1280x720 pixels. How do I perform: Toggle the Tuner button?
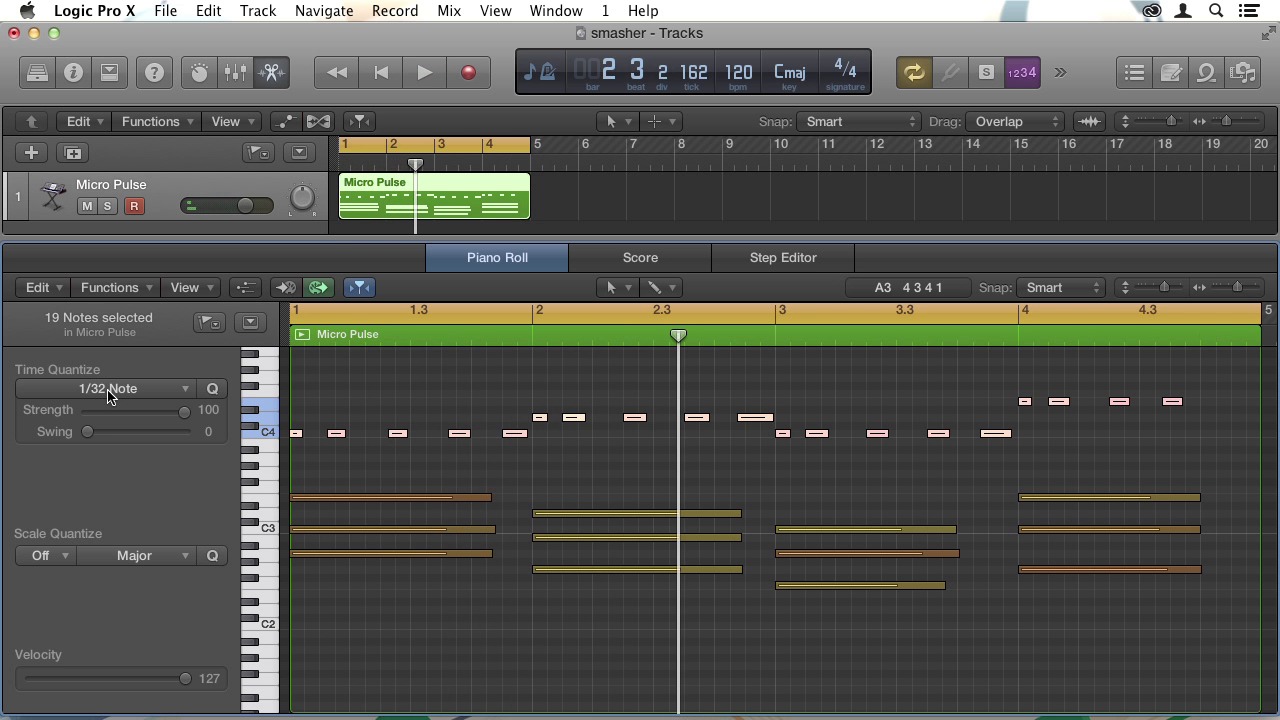tap(950, 73)
